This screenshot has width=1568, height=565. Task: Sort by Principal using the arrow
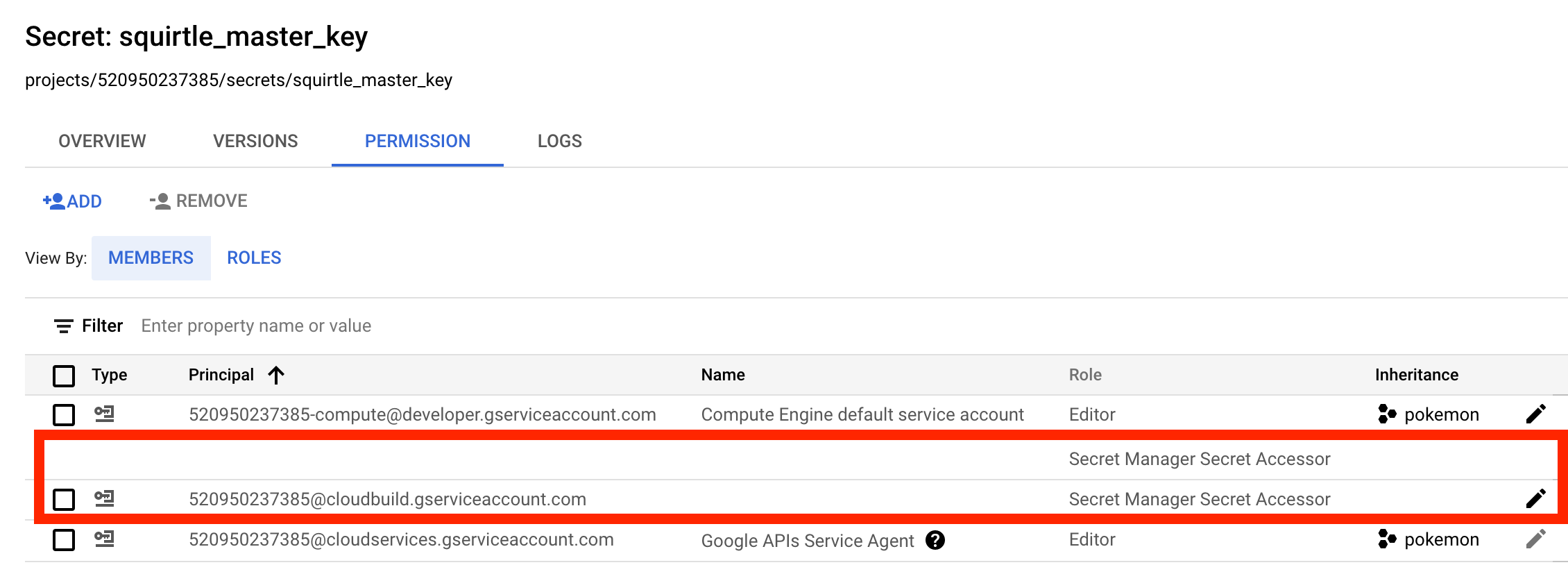pos(276,375)
